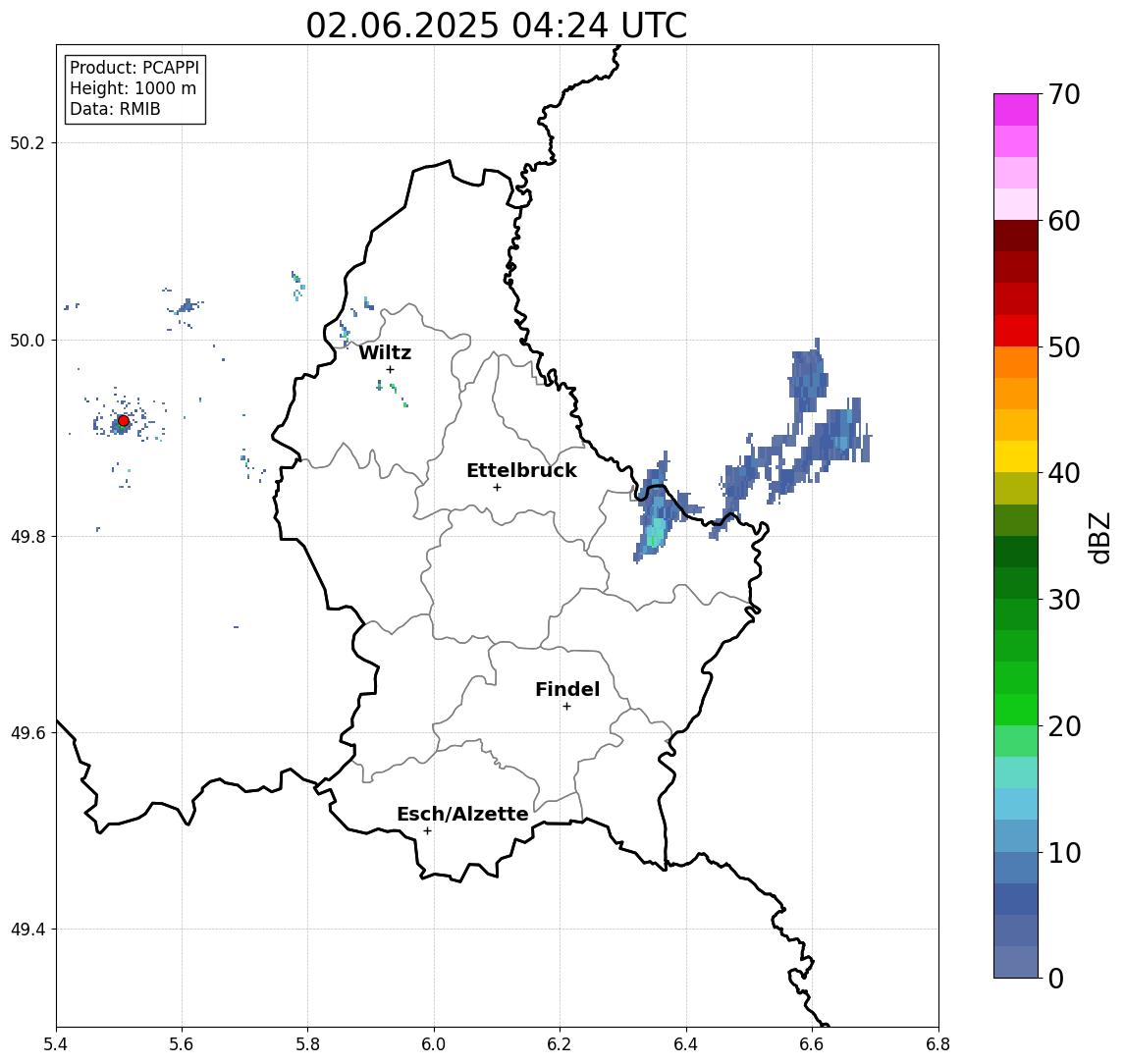Click the longitude tick label 6.4
Image resolution: width=1124 pixels, height=1064 pixels.
click(x=686, y=1044)
